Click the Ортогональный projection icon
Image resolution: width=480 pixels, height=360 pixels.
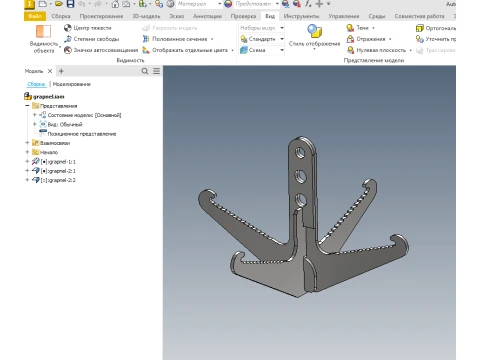tap(419, 28)
